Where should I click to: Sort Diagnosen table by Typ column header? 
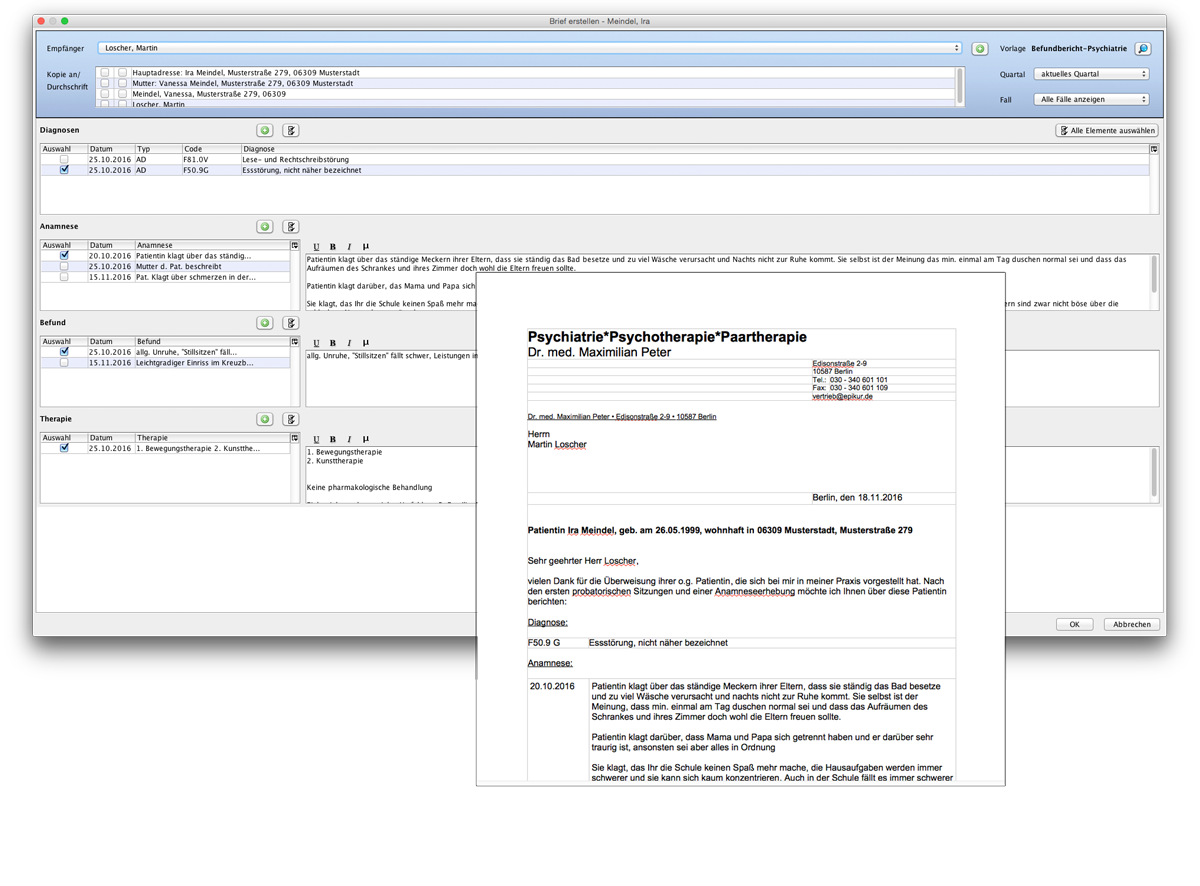tap(157, 149)
